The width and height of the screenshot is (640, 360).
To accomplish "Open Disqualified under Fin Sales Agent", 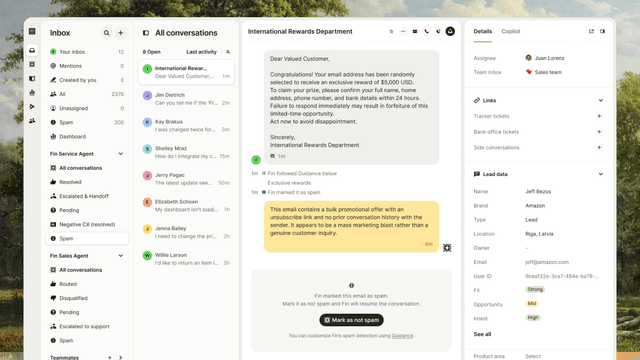I will pos(87,298).
